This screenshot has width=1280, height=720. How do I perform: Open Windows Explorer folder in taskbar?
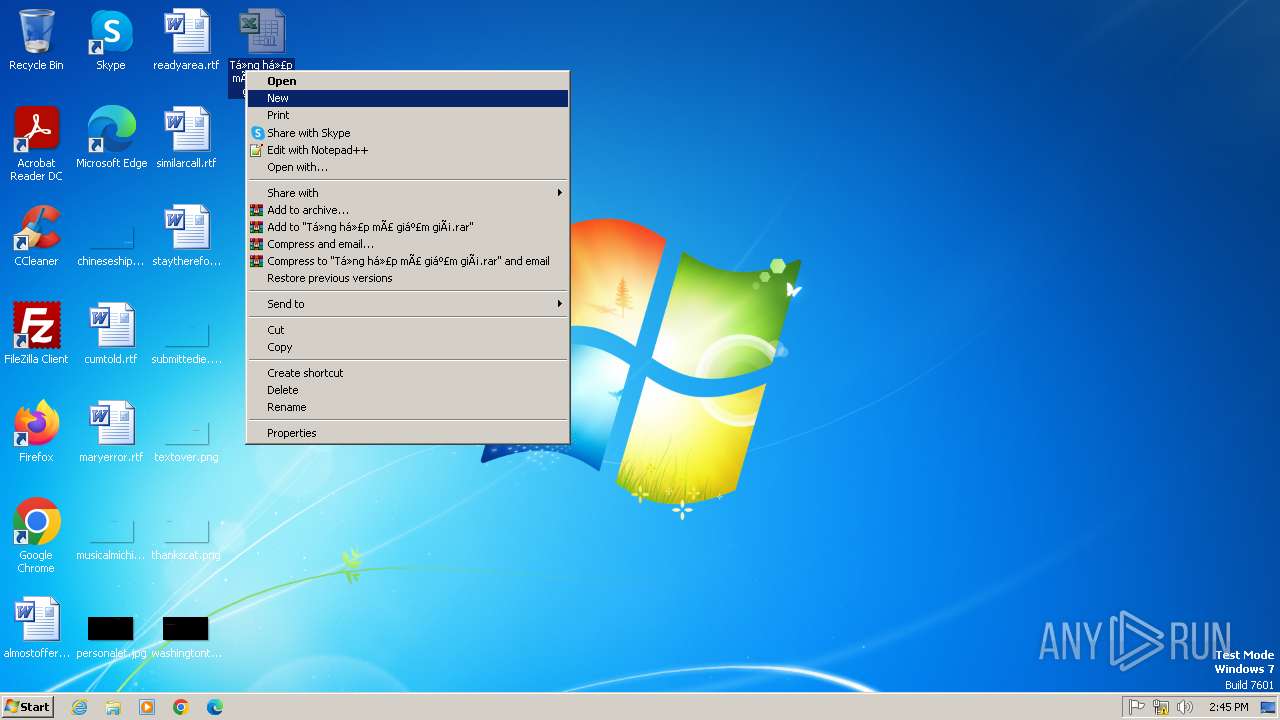click(113, 707)
